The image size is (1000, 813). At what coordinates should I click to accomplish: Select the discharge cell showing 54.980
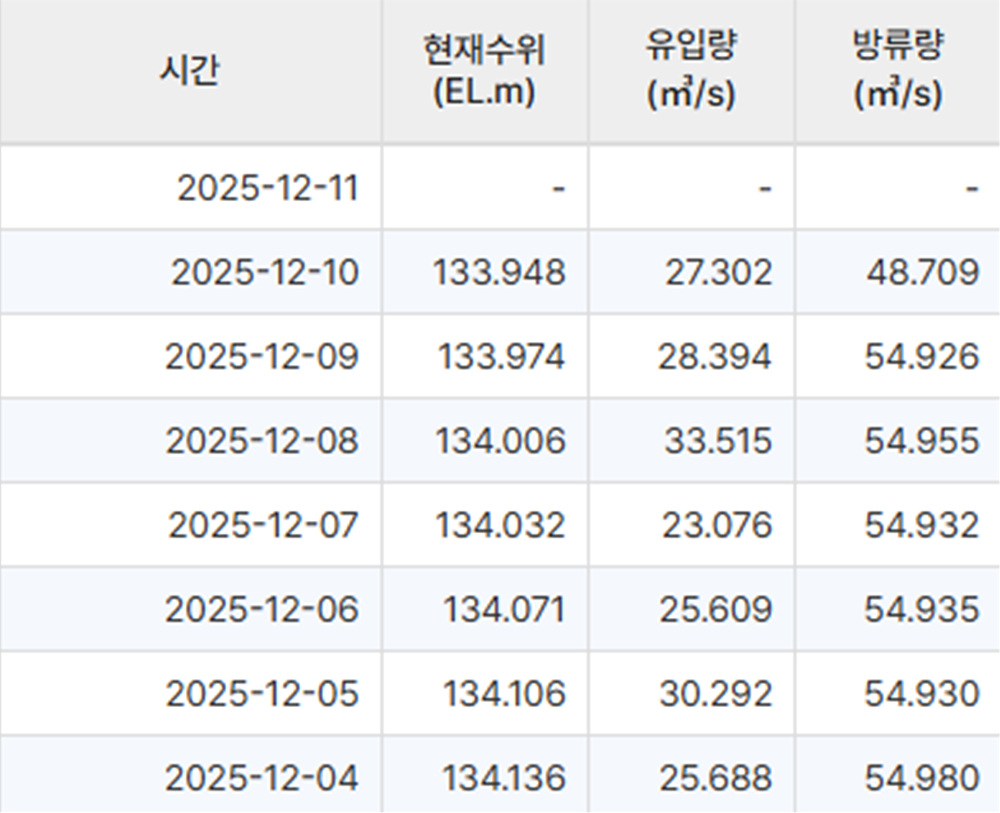point(922,778)
